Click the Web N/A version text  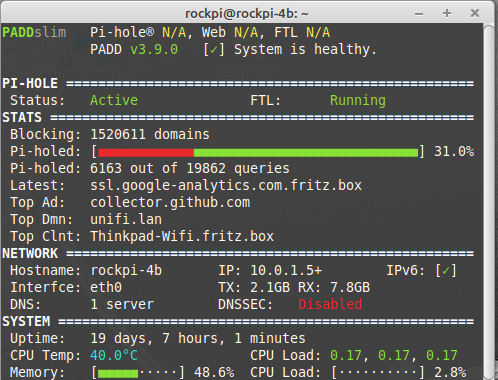click(x=230, y=33)
